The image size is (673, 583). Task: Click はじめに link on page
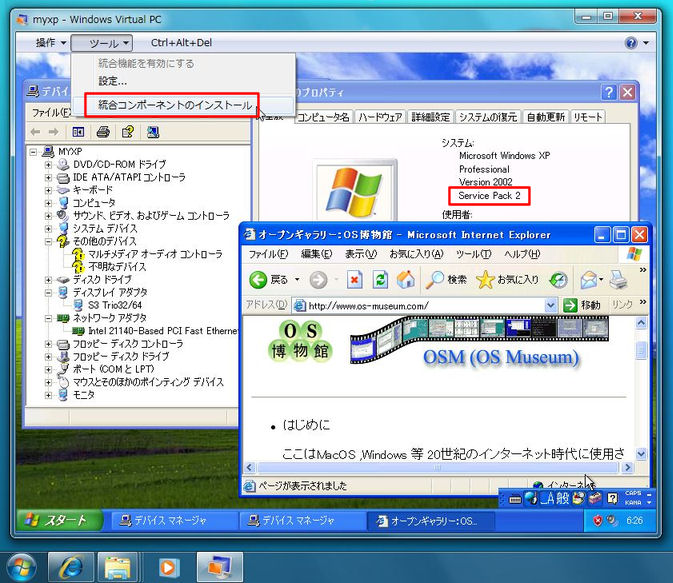(306, 425)
